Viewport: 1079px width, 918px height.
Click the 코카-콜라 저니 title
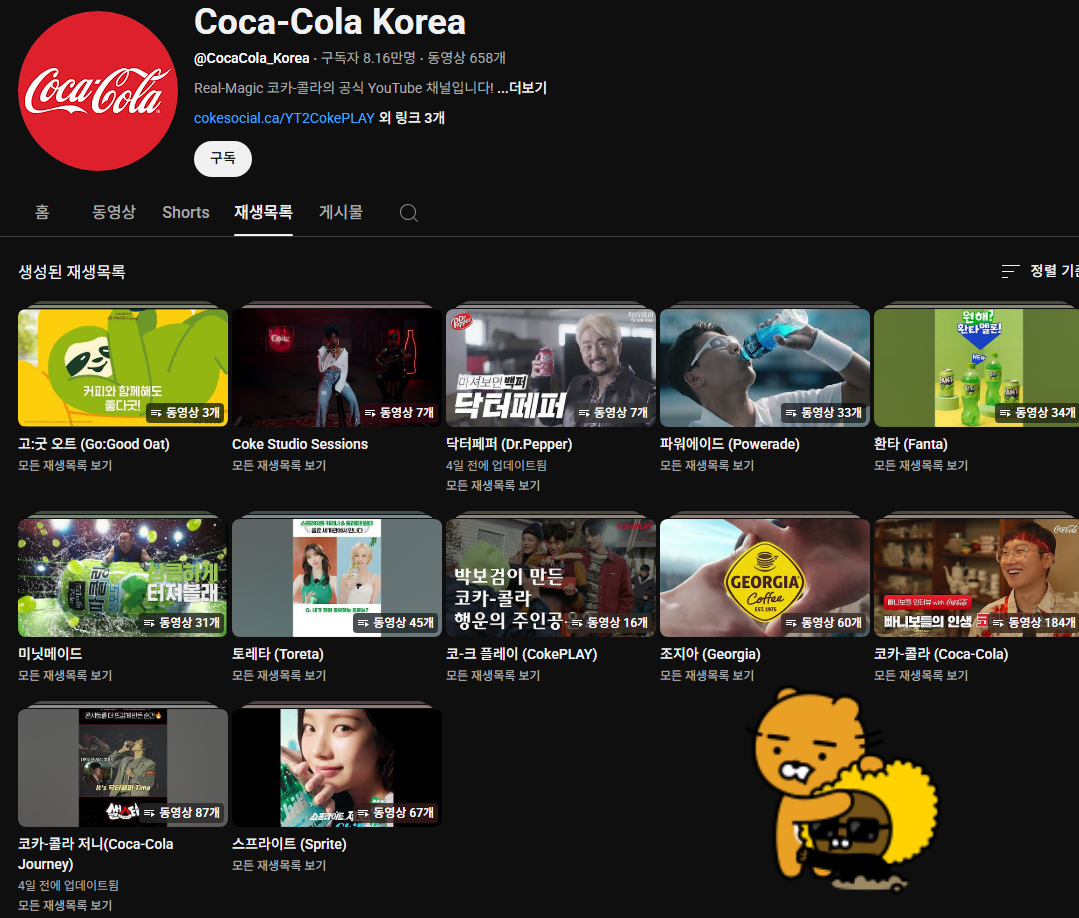point(96,853)
